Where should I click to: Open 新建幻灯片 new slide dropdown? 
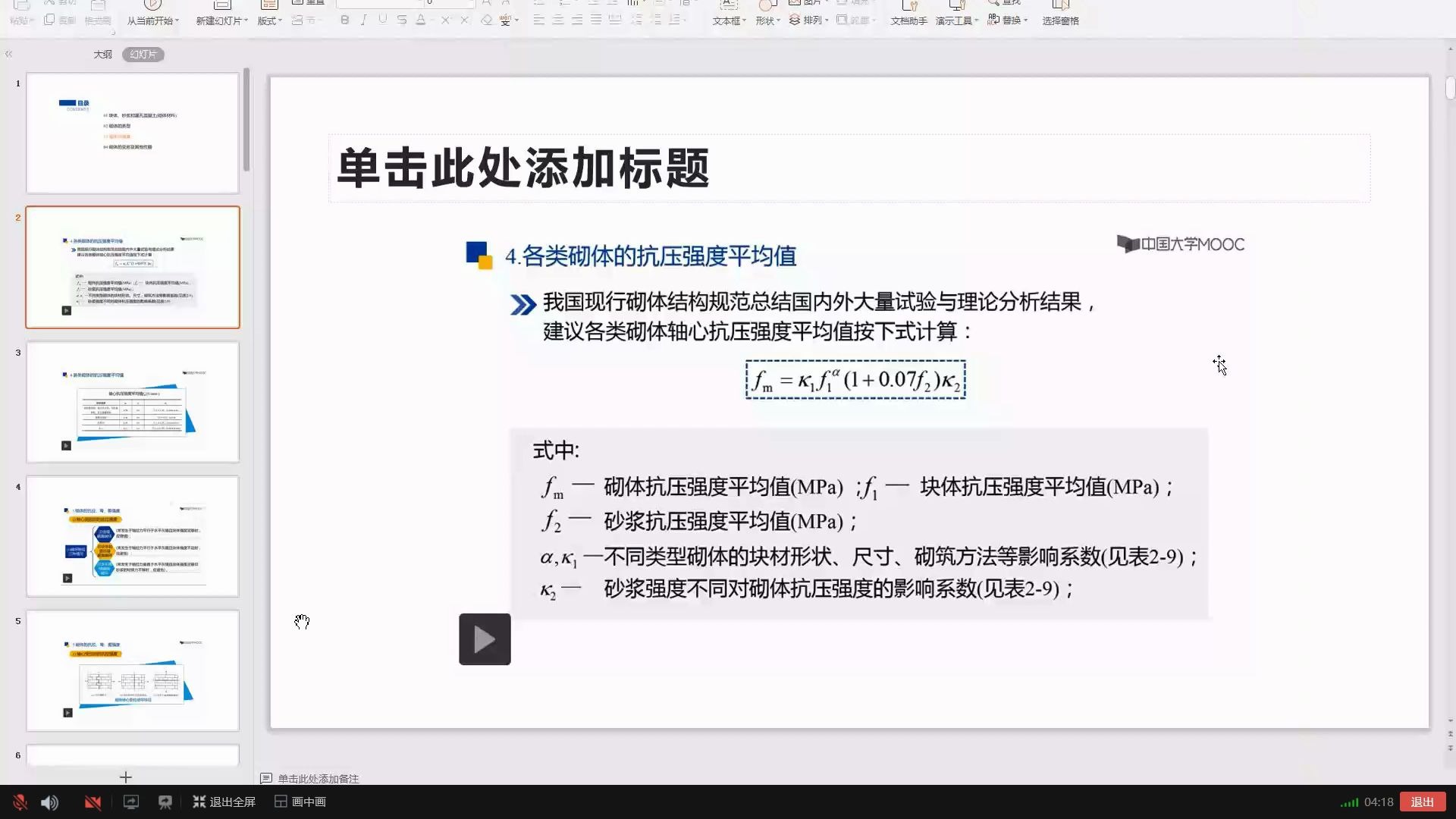point(221,20)
